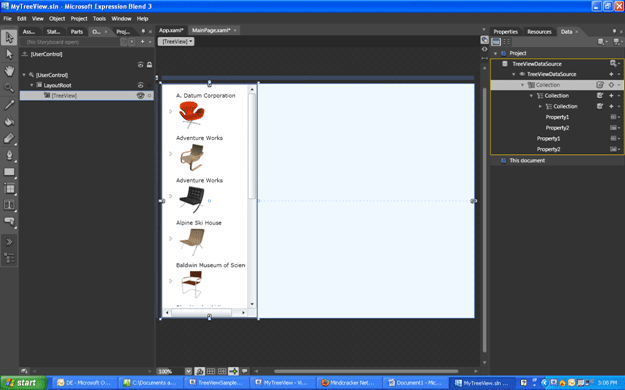Select the Selection arrow tool

tap(9, 37)
